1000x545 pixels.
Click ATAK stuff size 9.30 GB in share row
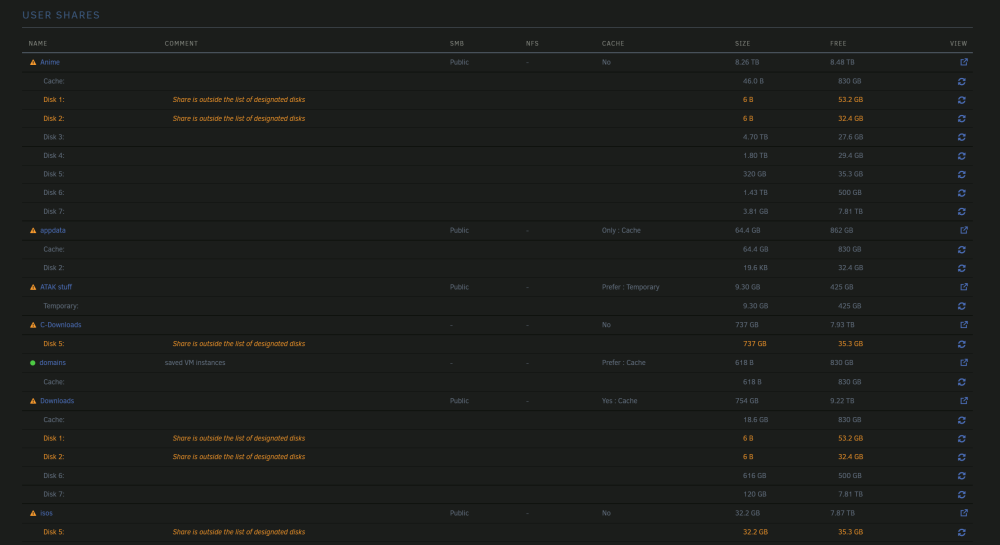(x=747, y=287)
